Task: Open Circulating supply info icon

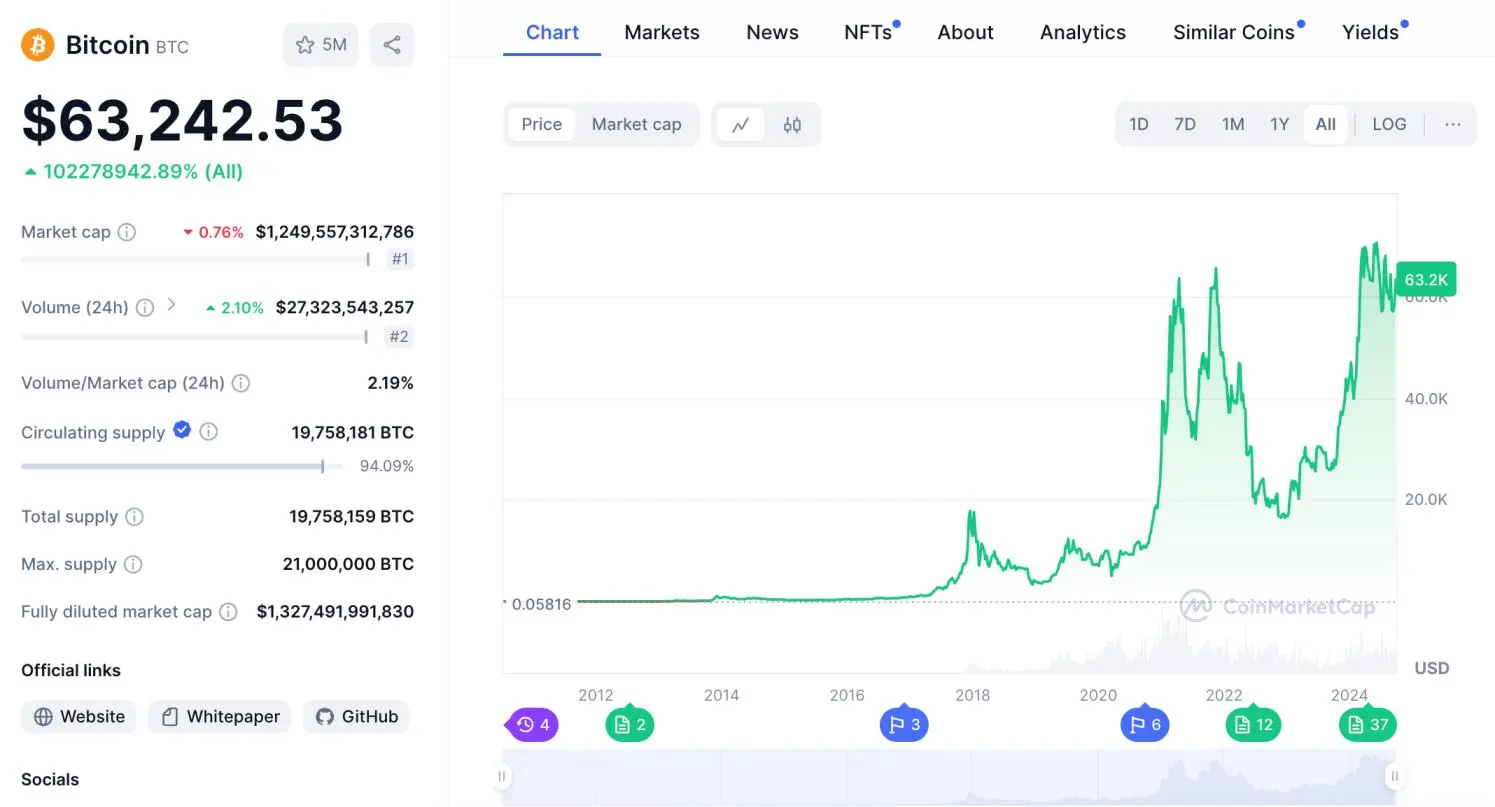Action: tap(208, 432)
